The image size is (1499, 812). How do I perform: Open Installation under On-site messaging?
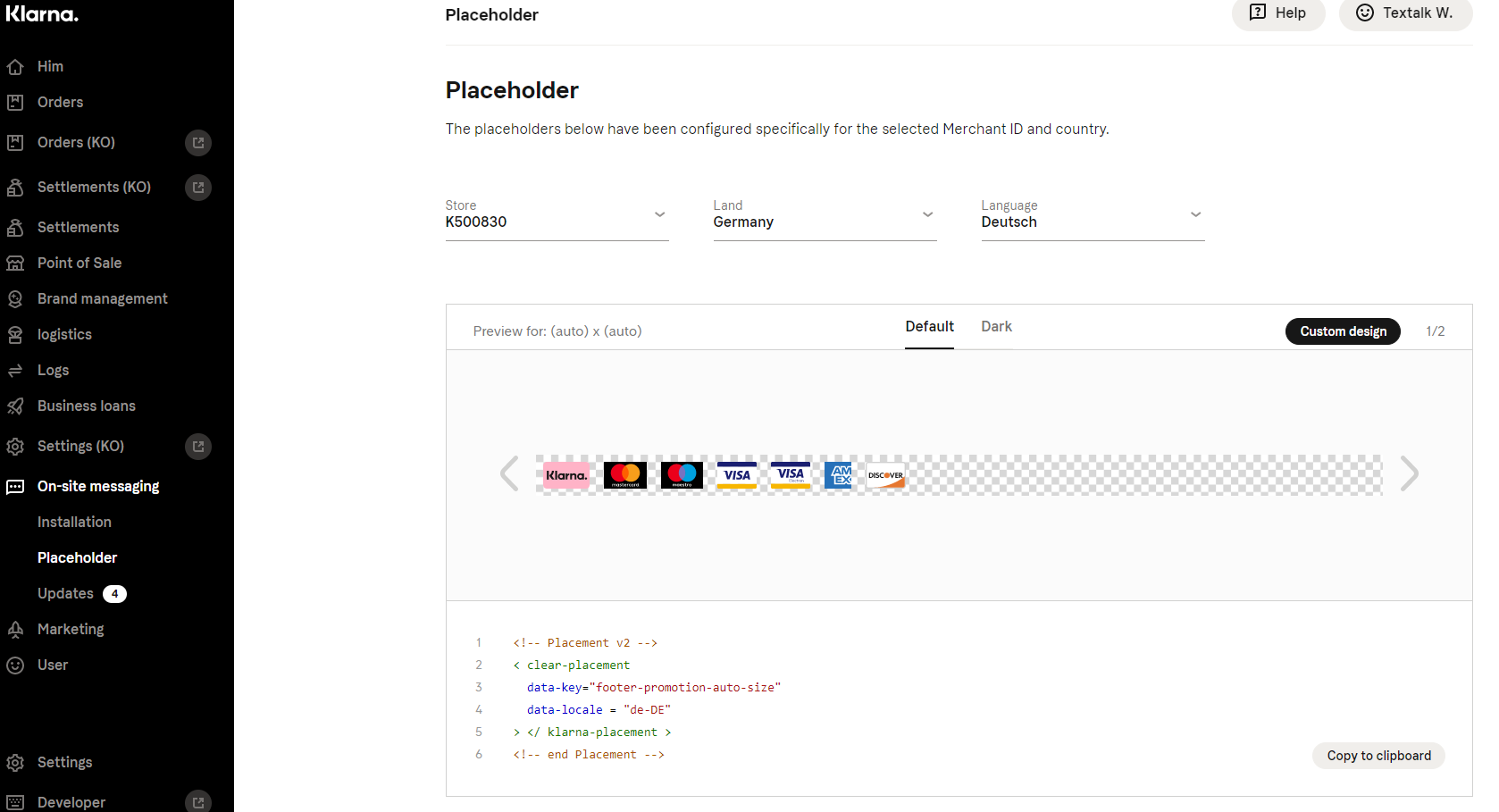click(x=74, y=523)
